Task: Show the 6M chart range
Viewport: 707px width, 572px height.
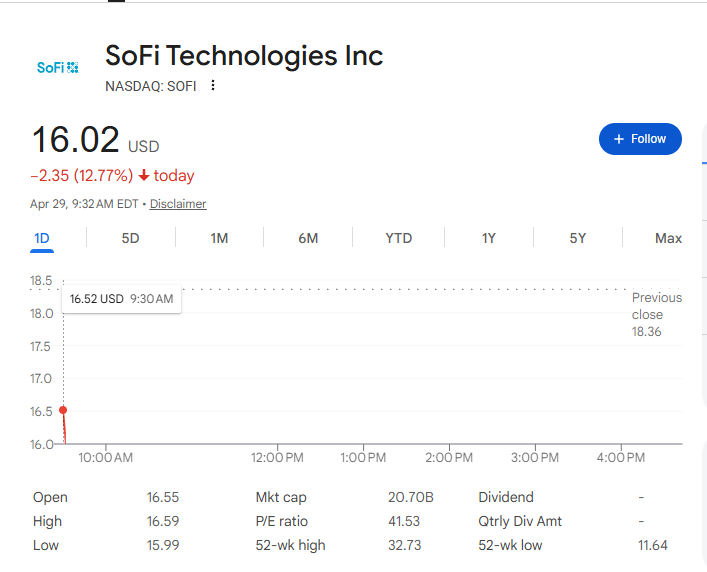Action: tap(308, 238)
